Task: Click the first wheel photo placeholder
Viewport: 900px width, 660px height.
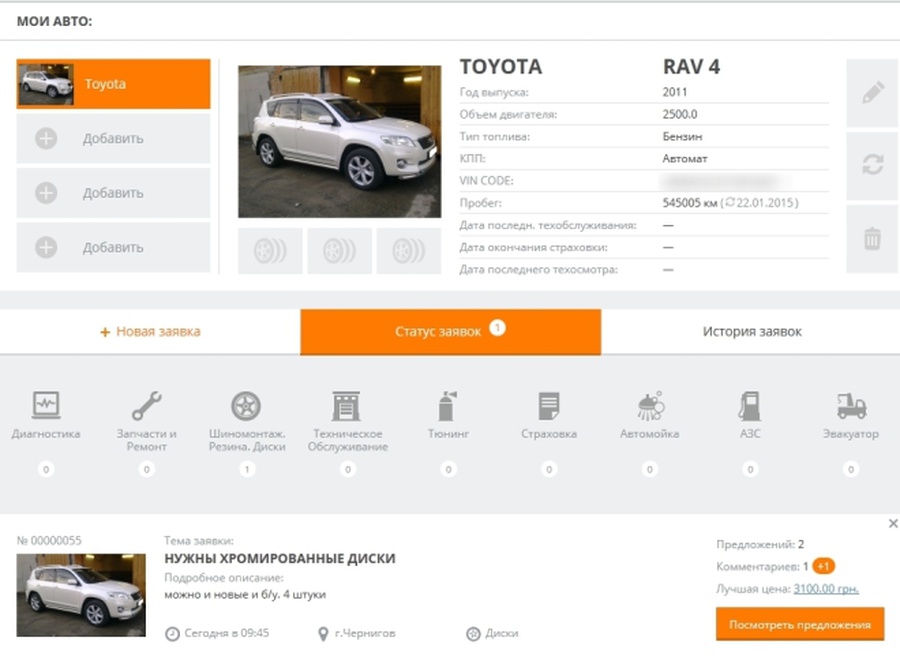Action: tap(270, 251)
